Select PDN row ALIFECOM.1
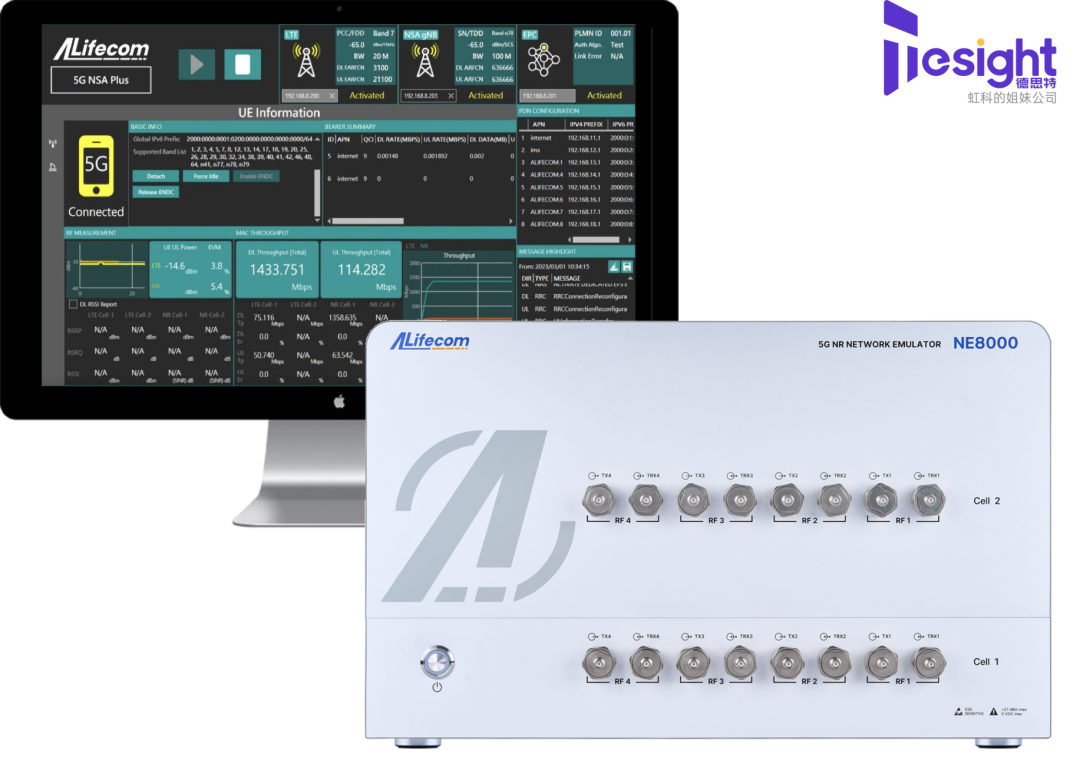The width and height of the screenshot is (1080, 770). point(577,163)
